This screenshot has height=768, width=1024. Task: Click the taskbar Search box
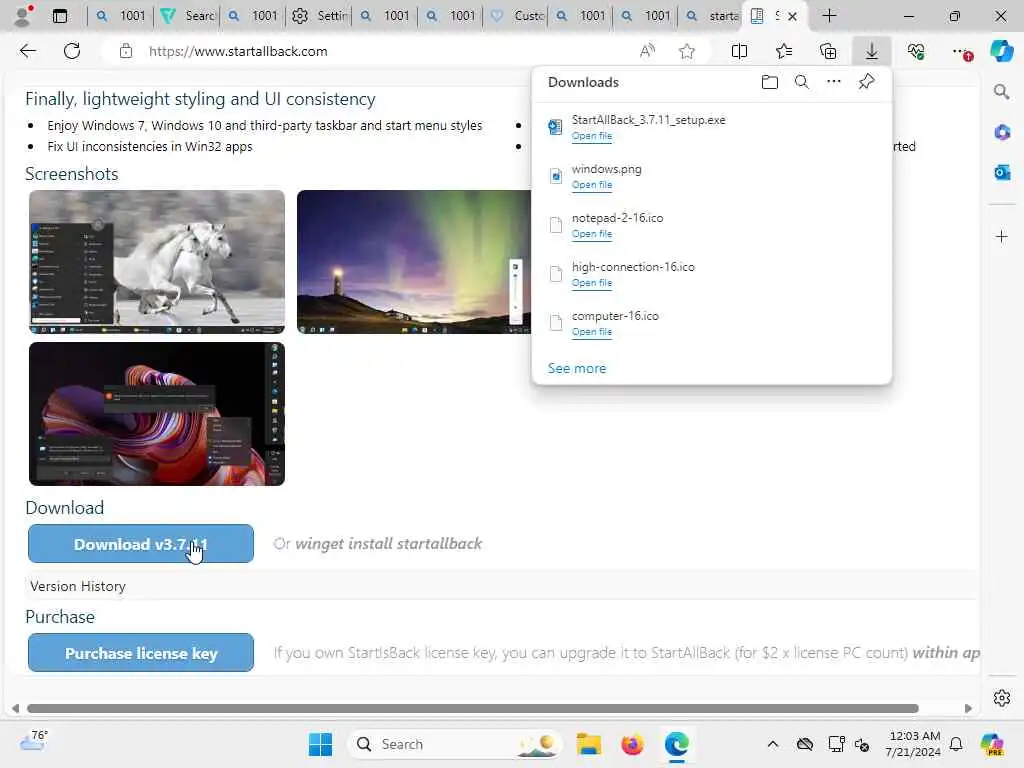pos(455,744)
